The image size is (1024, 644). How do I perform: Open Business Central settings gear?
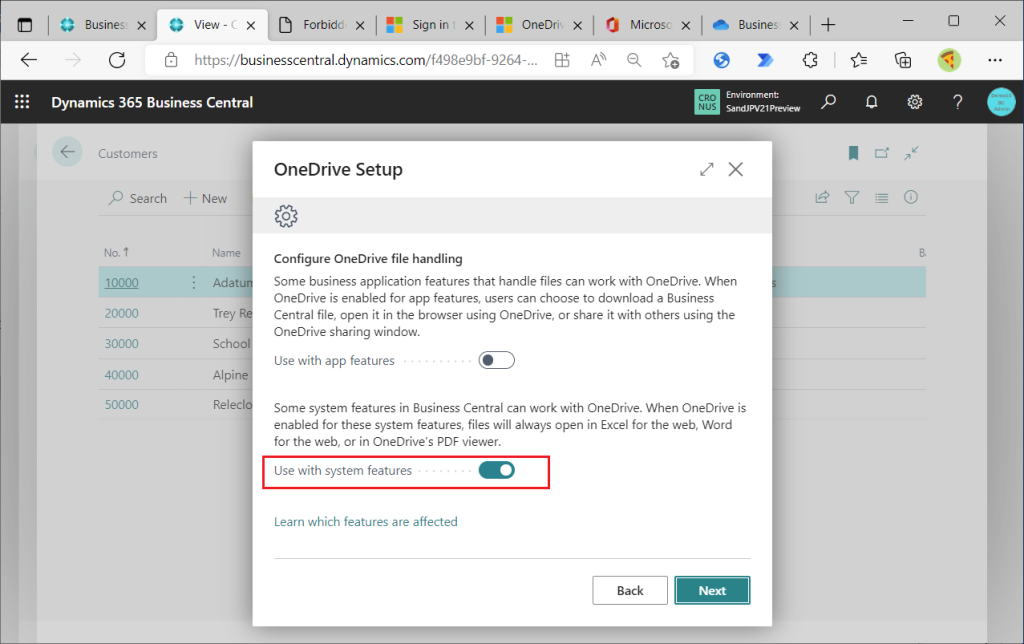[x=914, y=102]
